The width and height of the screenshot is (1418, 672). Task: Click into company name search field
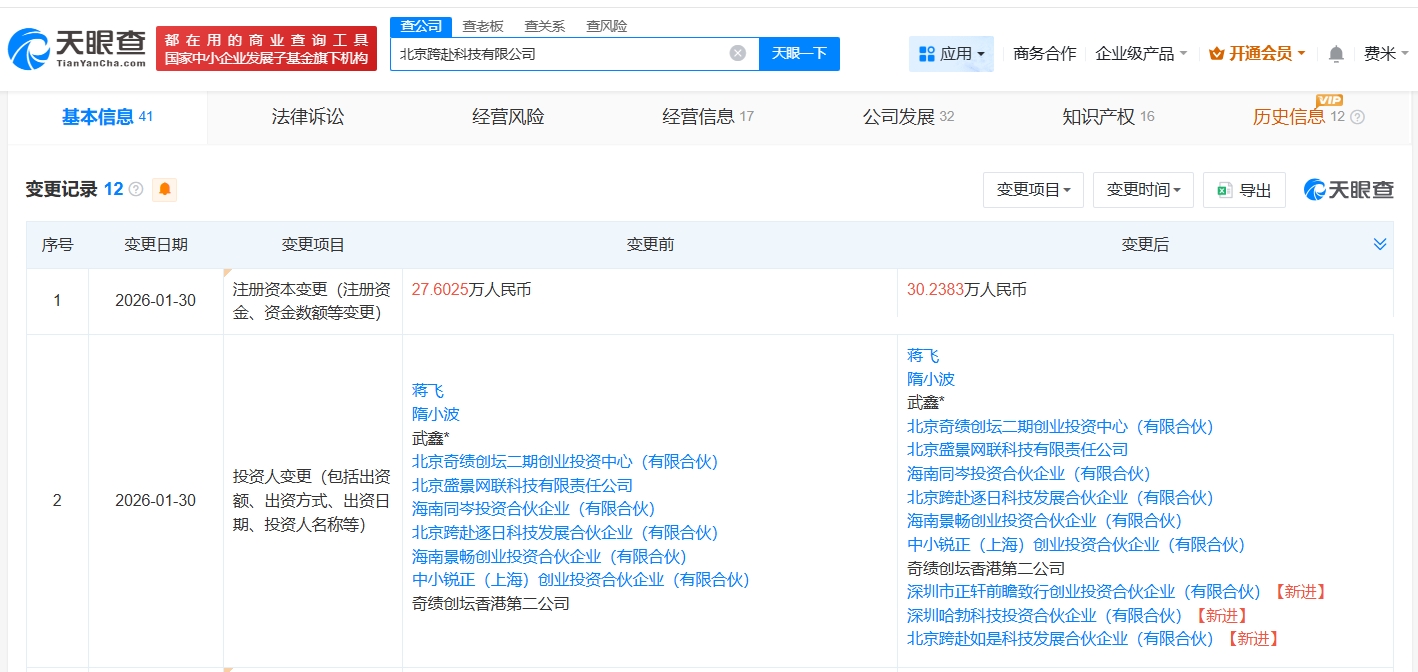click(560, 54)
